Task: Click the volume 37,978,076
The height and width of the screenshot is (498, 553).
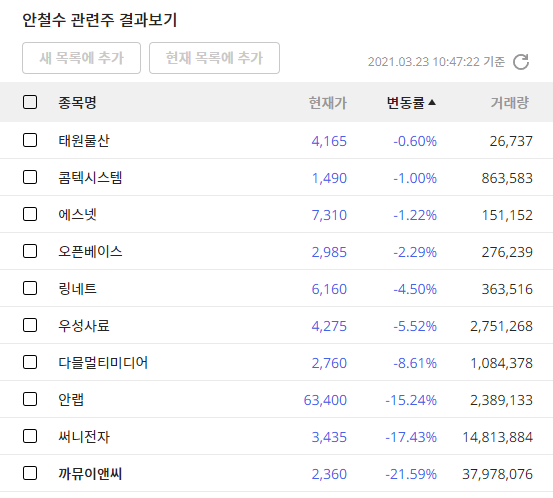Action: coord(497,475)
